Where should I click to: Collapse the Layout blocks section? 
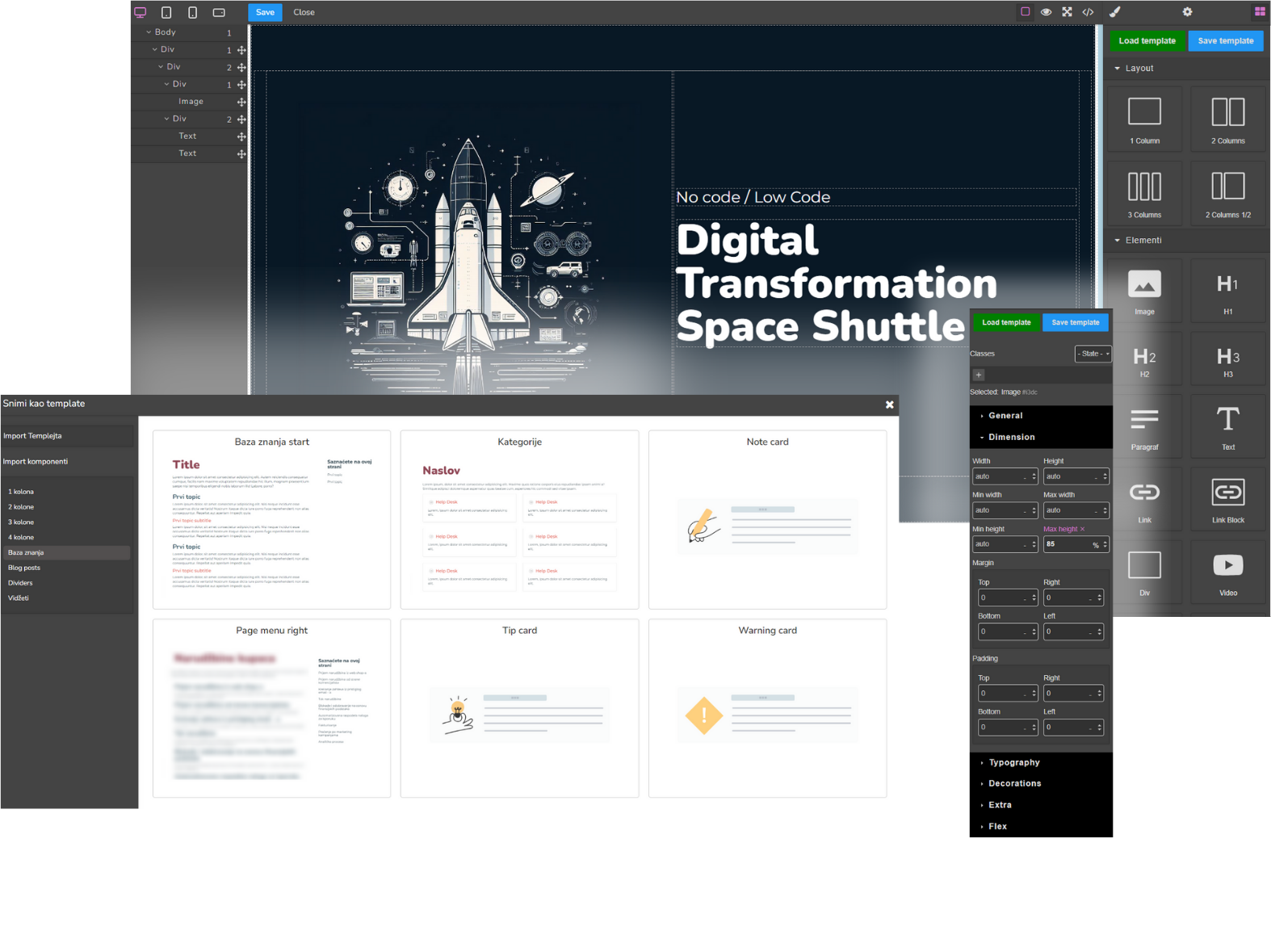pos(1118,69)
